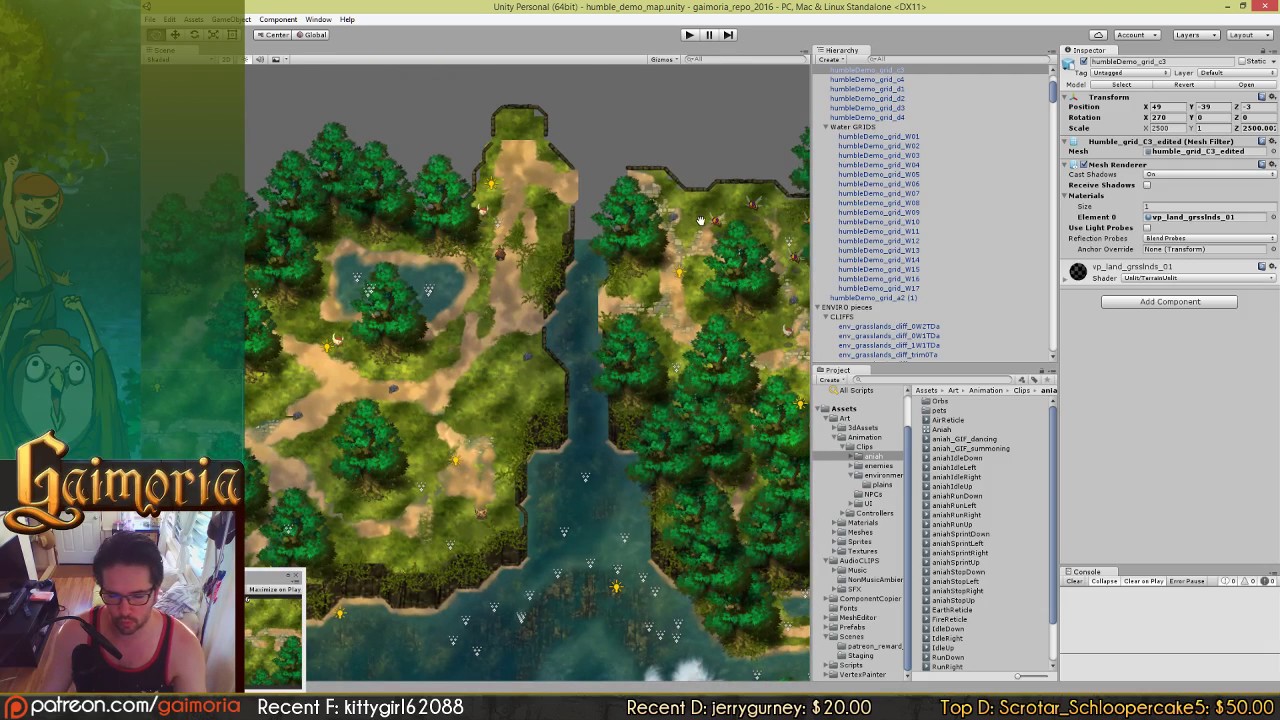Toggle the object active checkbox in Inspector
1280x720 pixels.
[x=1083, y=62]
